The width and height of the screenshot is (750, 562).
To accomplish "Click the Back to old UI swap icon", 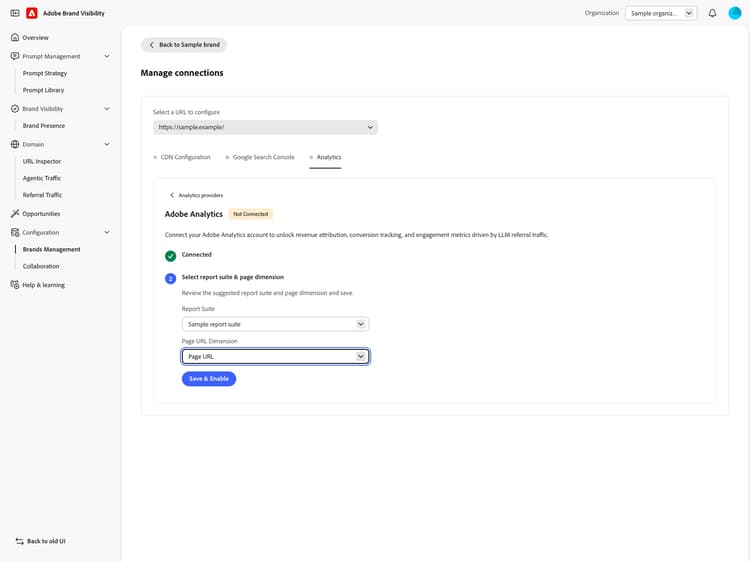I will click(20, 541).
